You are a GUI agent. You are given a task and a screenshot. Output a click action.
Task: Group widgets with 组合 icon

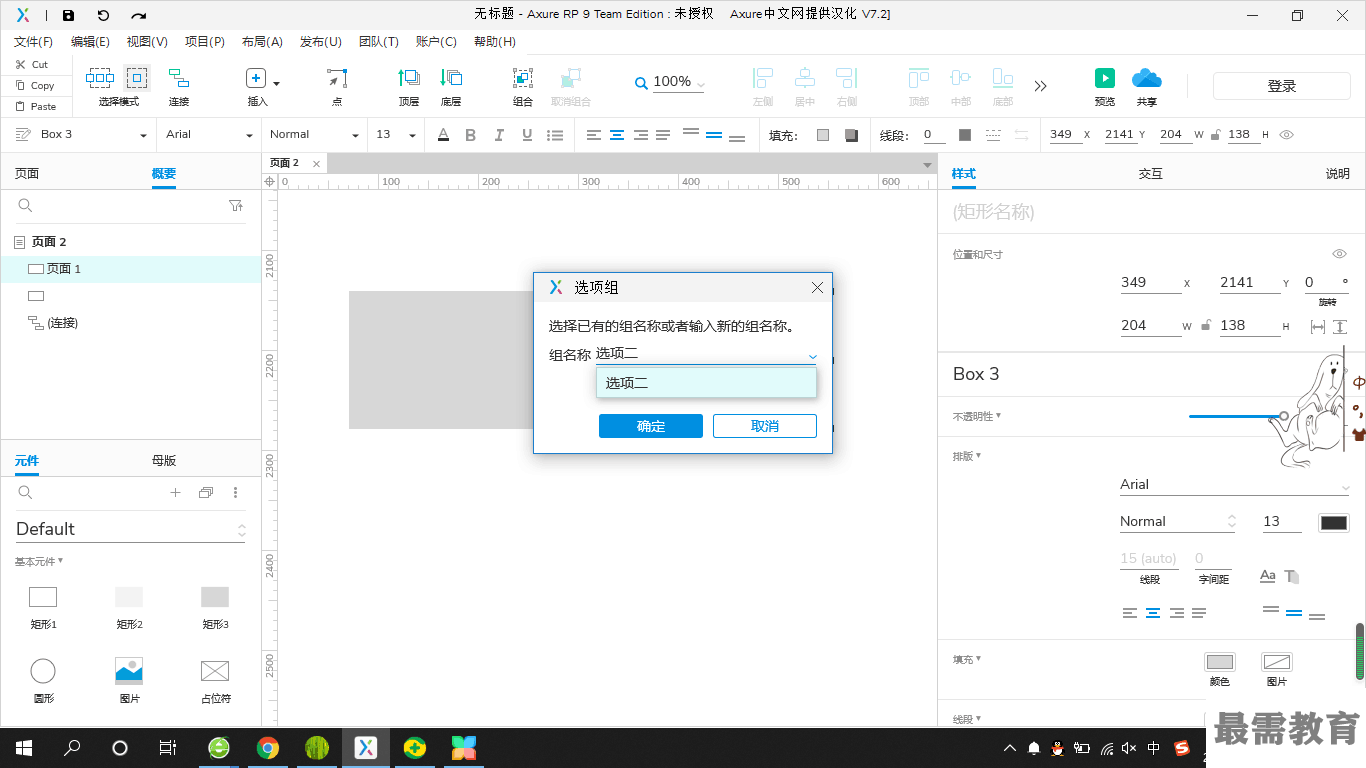pyautogui.click(x=523, y=87)
